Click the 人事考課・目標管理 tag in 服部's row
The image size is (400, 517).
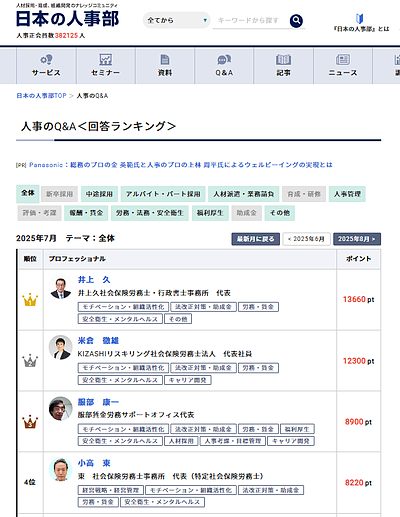[x=233, y=441]
